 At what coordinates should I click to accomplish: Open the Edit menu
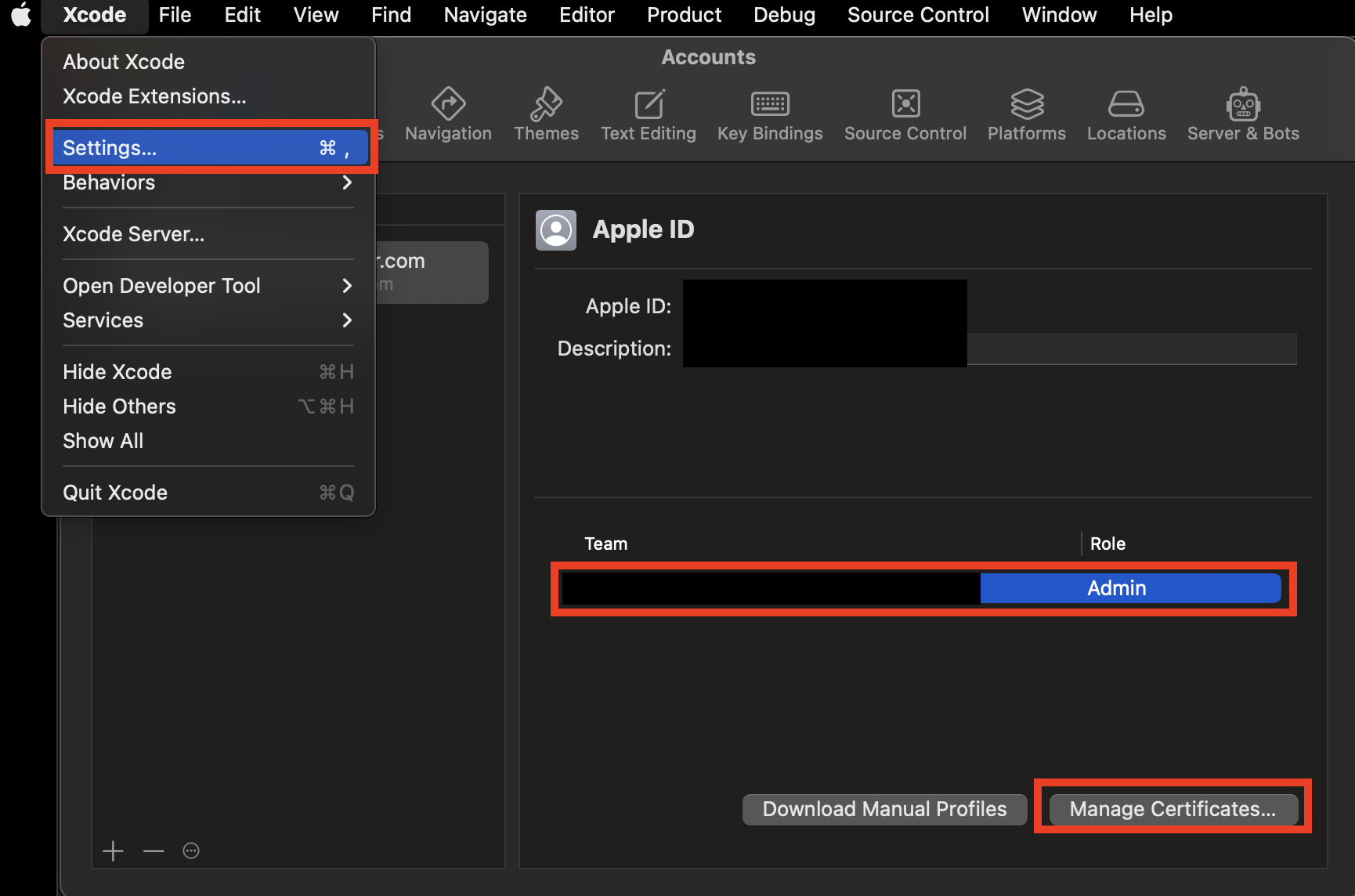[x=242, y=15]
